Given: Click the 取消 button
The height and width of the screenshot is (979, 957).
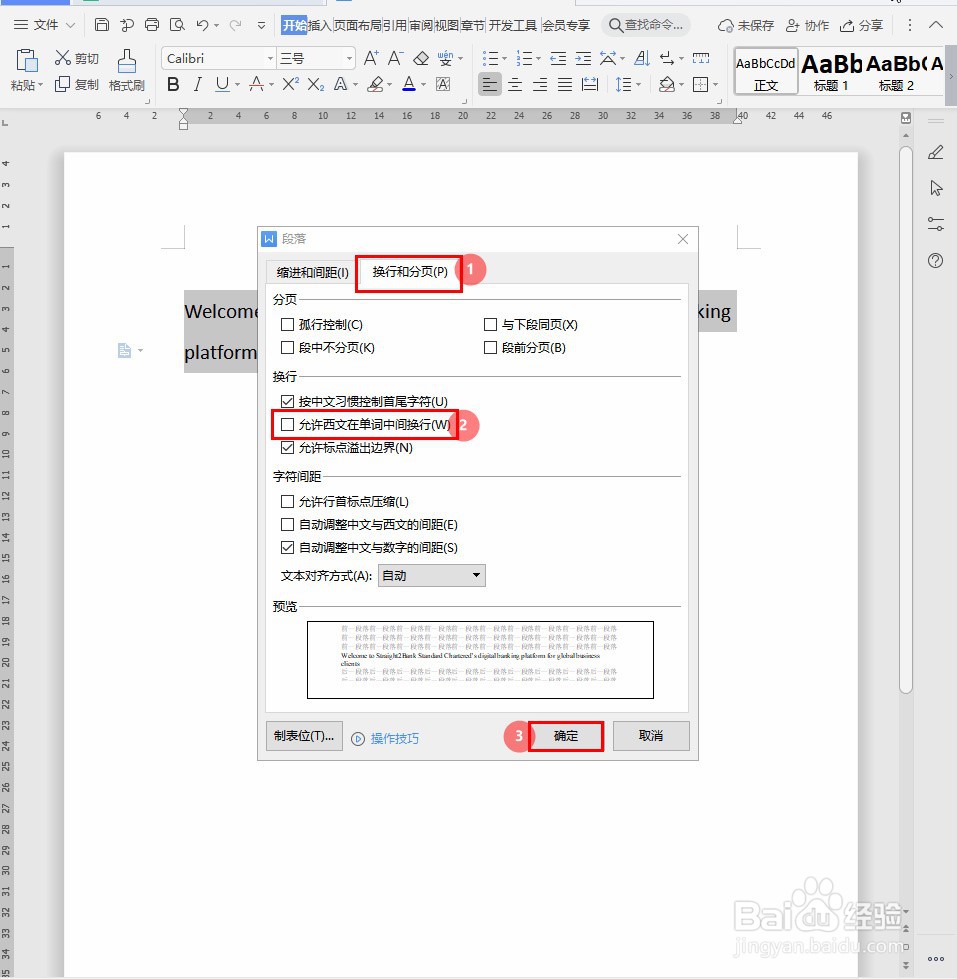Looking at the screenshot, I should click(x=651, y=736).
